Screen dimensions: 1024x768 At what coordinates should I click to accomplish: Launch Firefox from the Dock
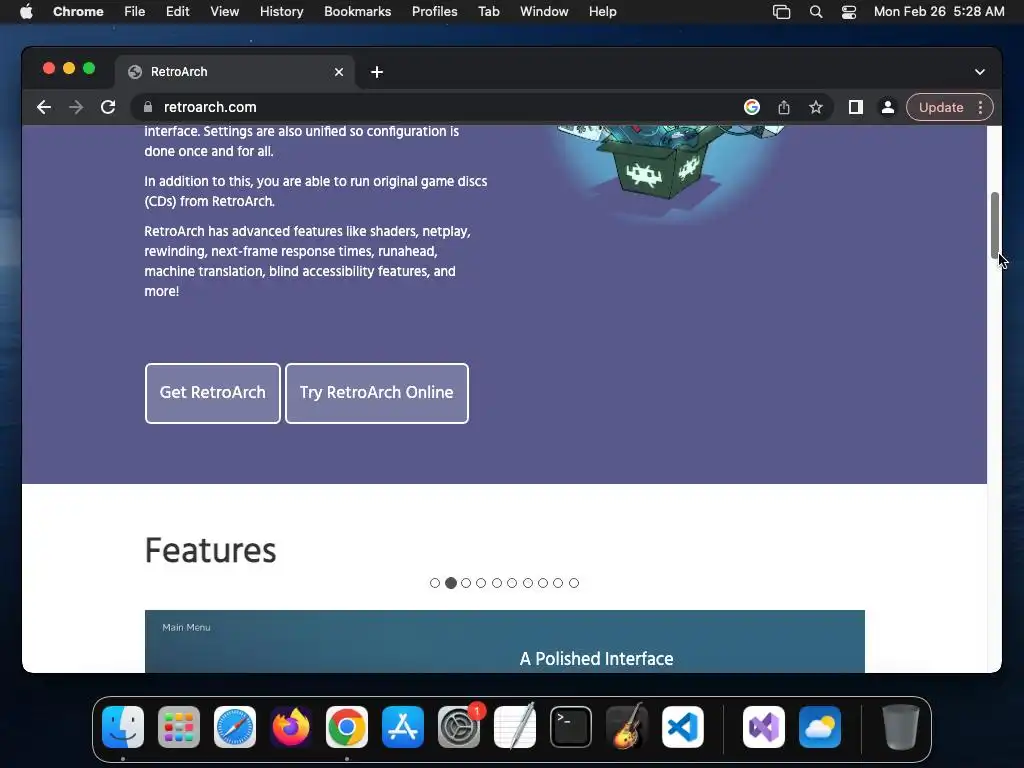point(291,727)
